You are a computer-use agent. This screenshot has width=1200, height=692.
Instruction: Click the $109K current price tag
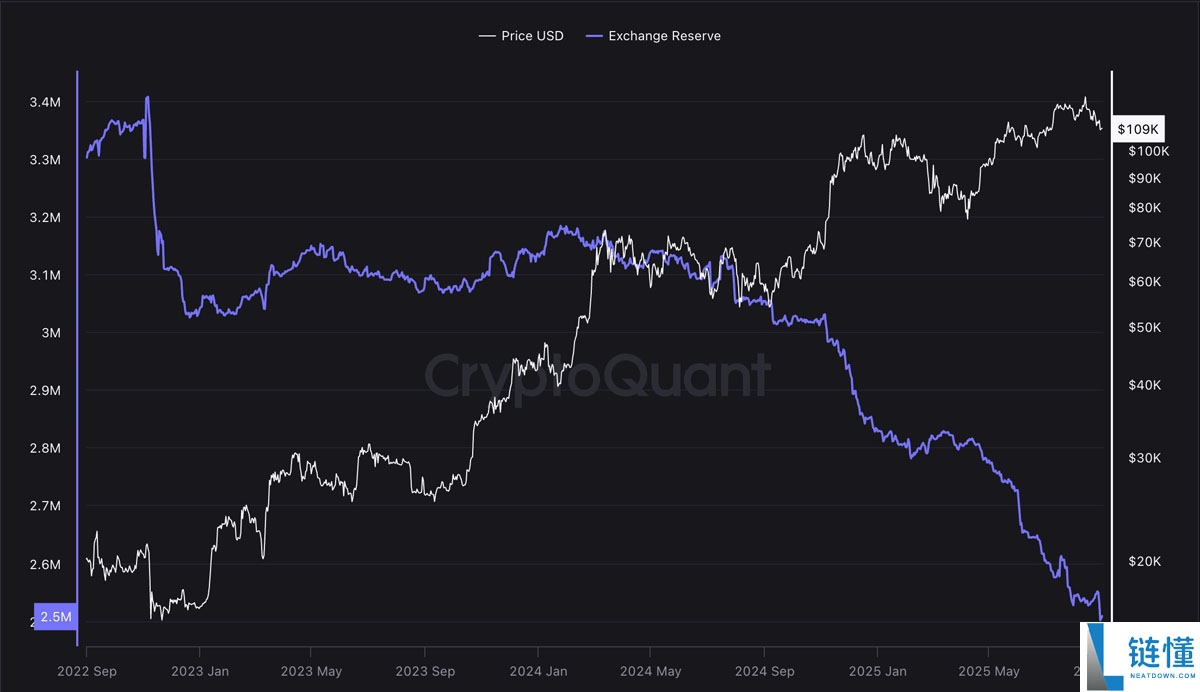(x=1138, y=129)
